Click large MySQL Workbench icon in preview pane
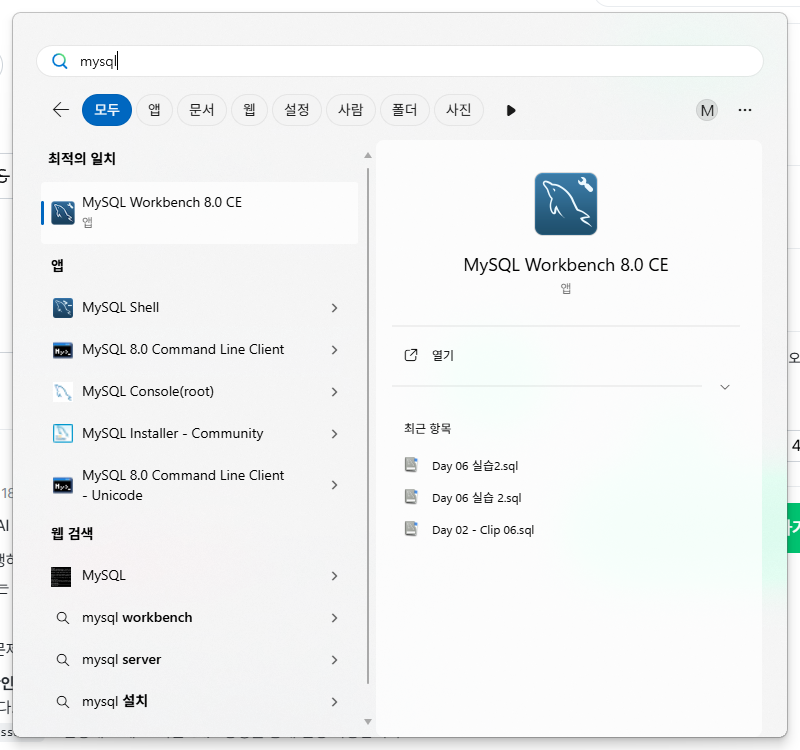The height and width of the screenshot is (750, 800). click(565, 204)
